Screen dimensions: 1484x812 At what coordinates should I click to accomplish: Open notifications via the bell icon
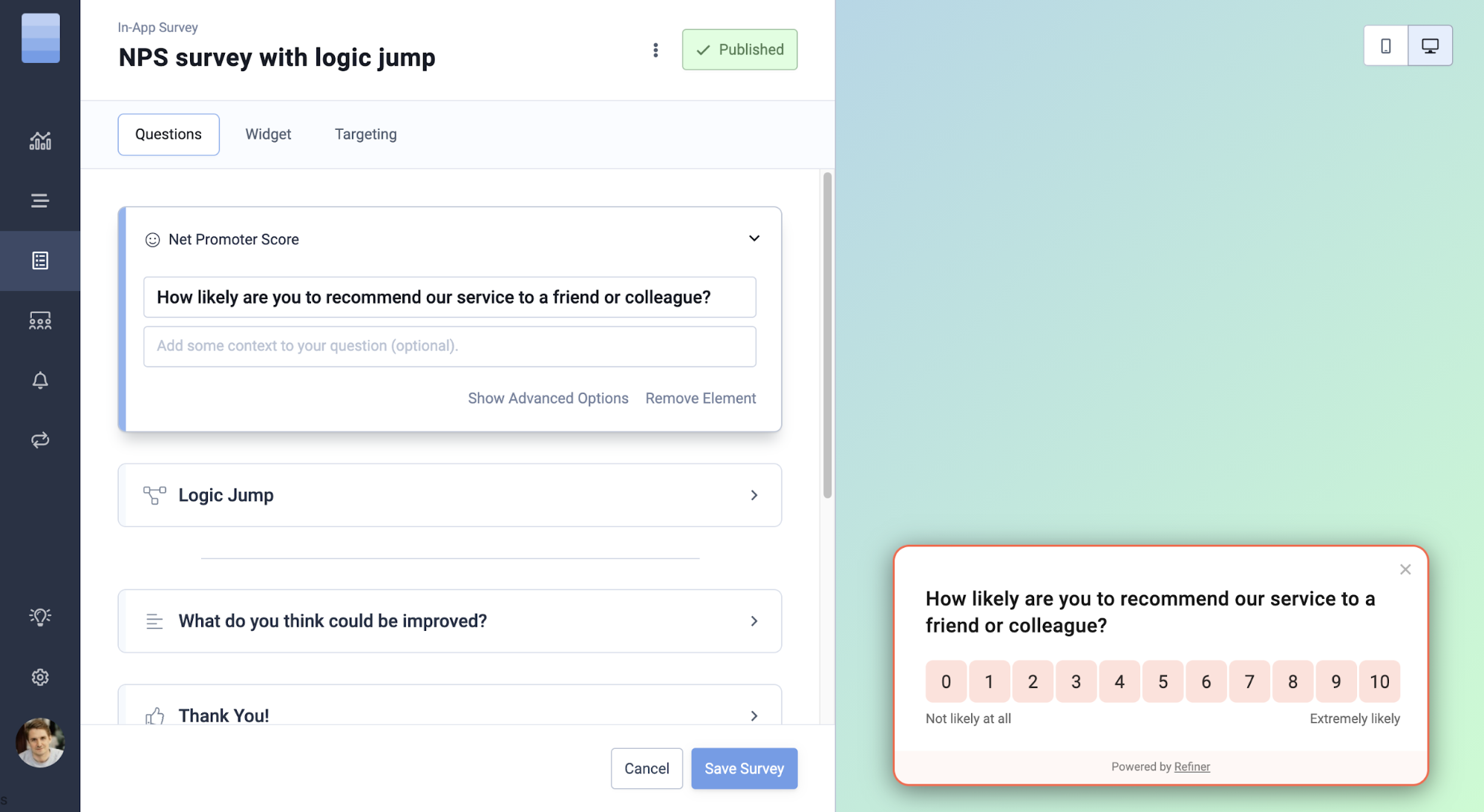[x=40, y=380]
